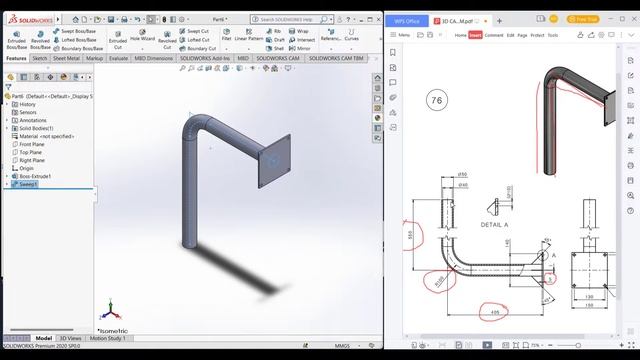
Task: Add a new tab in WPS
Action: (x=499, y=21)
